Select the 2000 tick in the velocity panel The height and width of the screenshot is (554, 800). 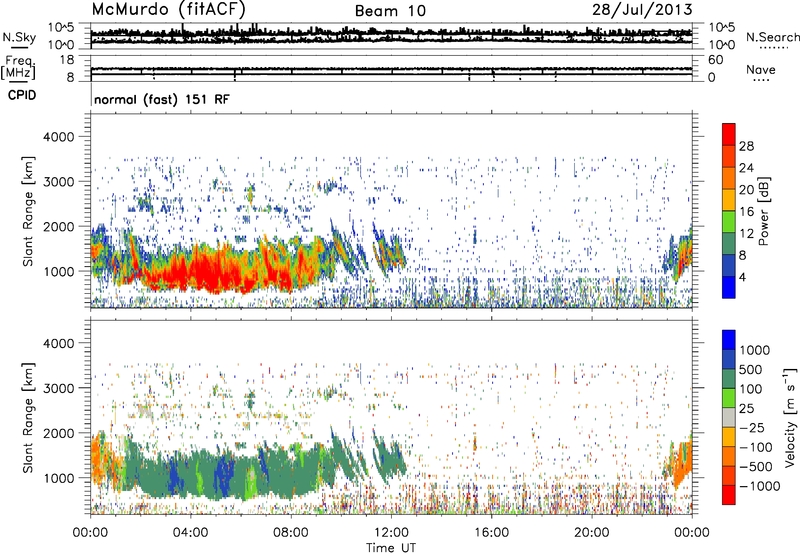coord(58,433)
